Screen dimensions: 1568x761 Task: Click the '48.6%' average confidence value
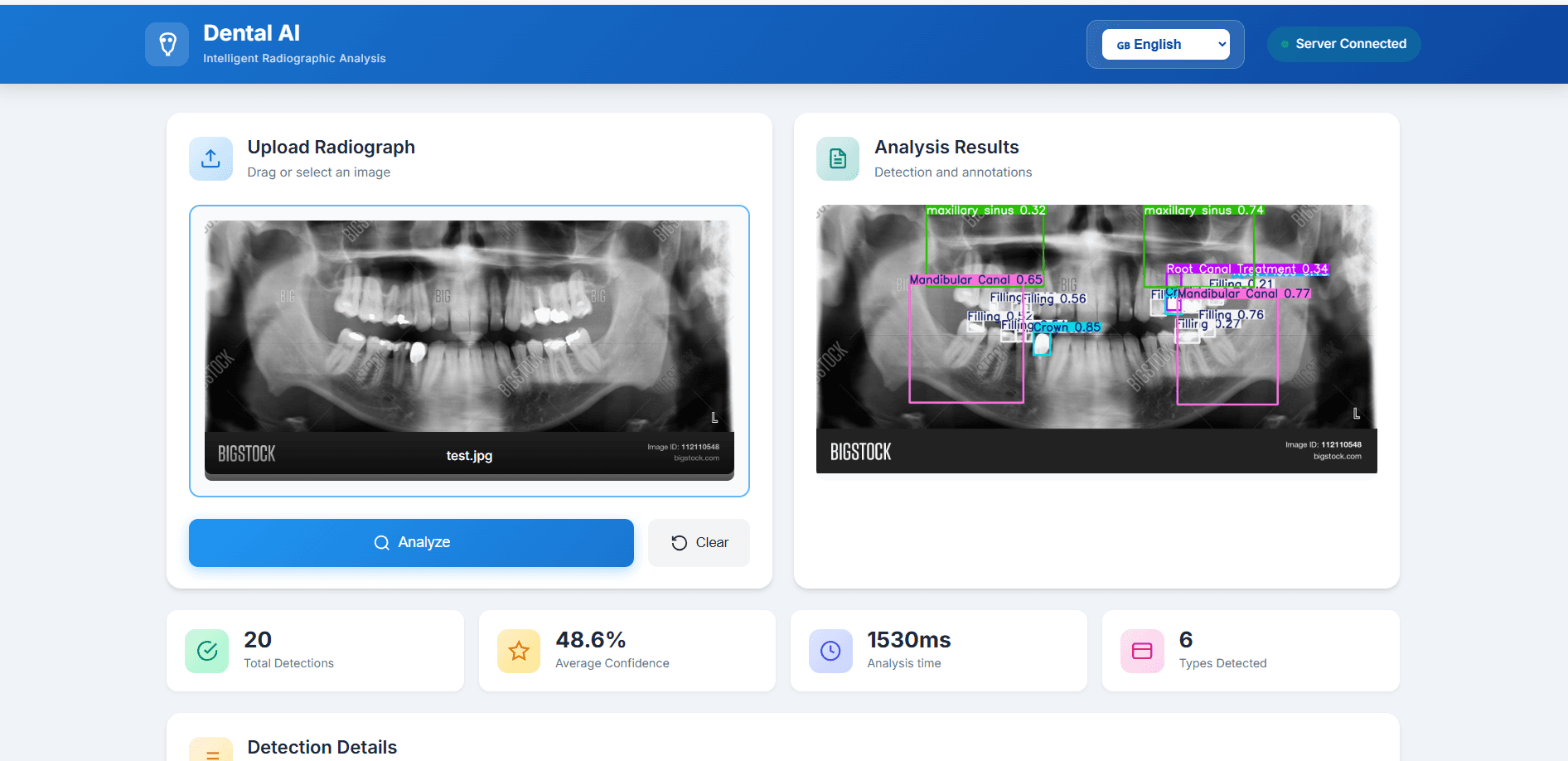591,640
